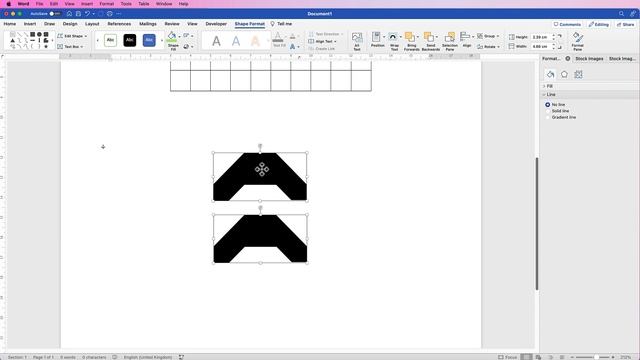The height and width of the screenshot is (360, 640).
Task: Select Layout & Properties icon in pane
Action: tap(578, 74)
